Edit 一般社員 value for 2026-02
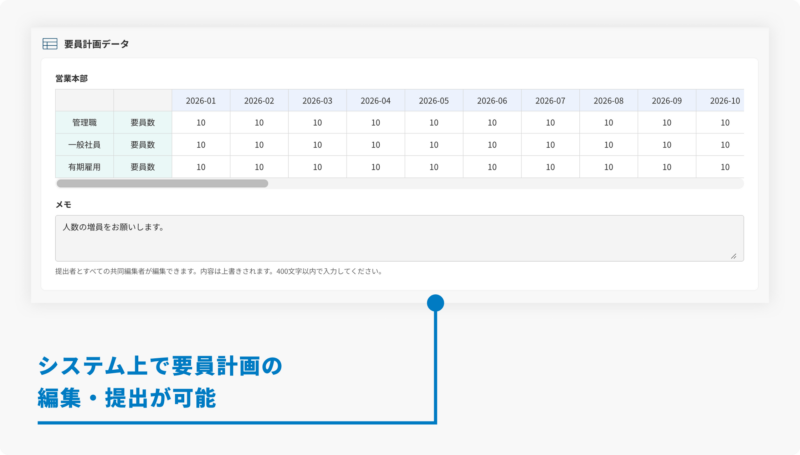This screenshot has width=800, height=455. tap(259, 145)
